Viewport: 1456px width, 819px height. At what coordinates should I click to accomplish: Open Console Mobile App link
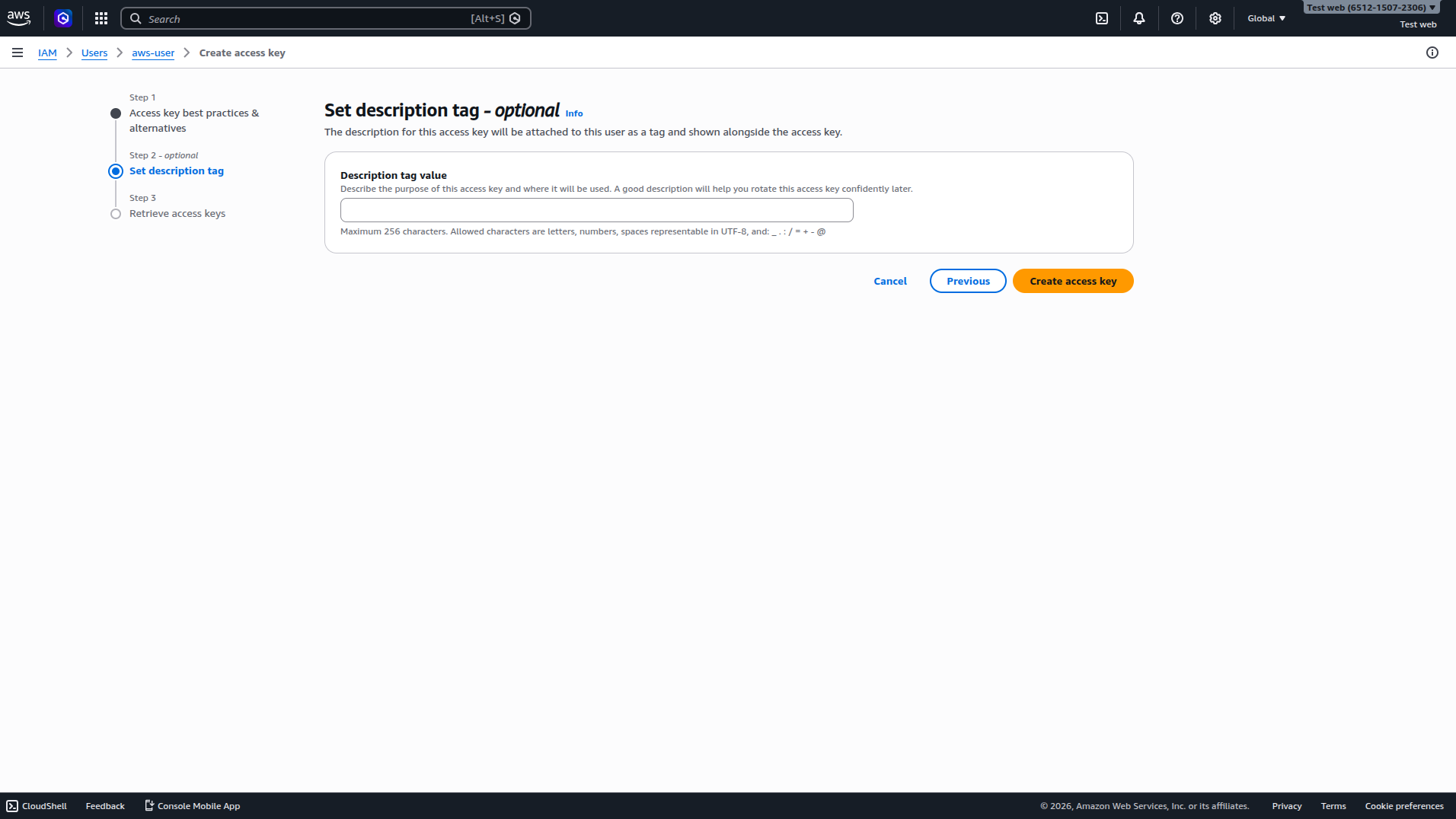click(x=199, y=806)
